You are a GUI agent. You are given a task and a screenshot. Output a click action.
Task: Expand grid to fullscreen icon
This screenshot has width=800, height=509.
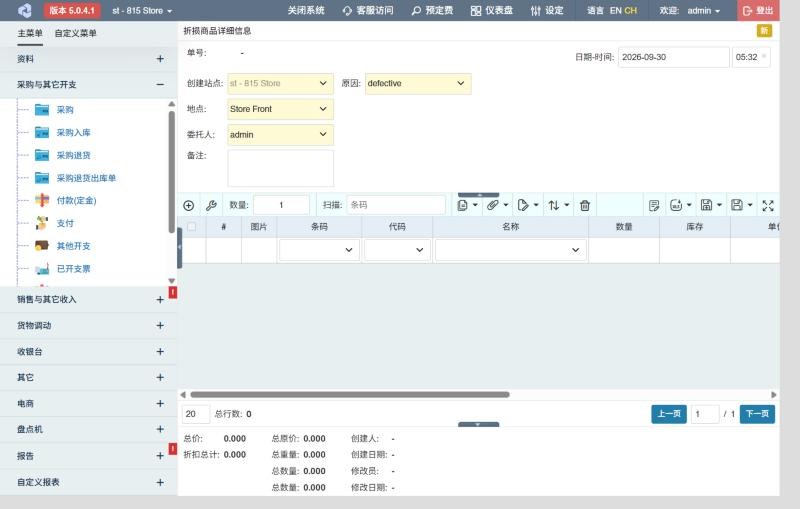[768, 206]
